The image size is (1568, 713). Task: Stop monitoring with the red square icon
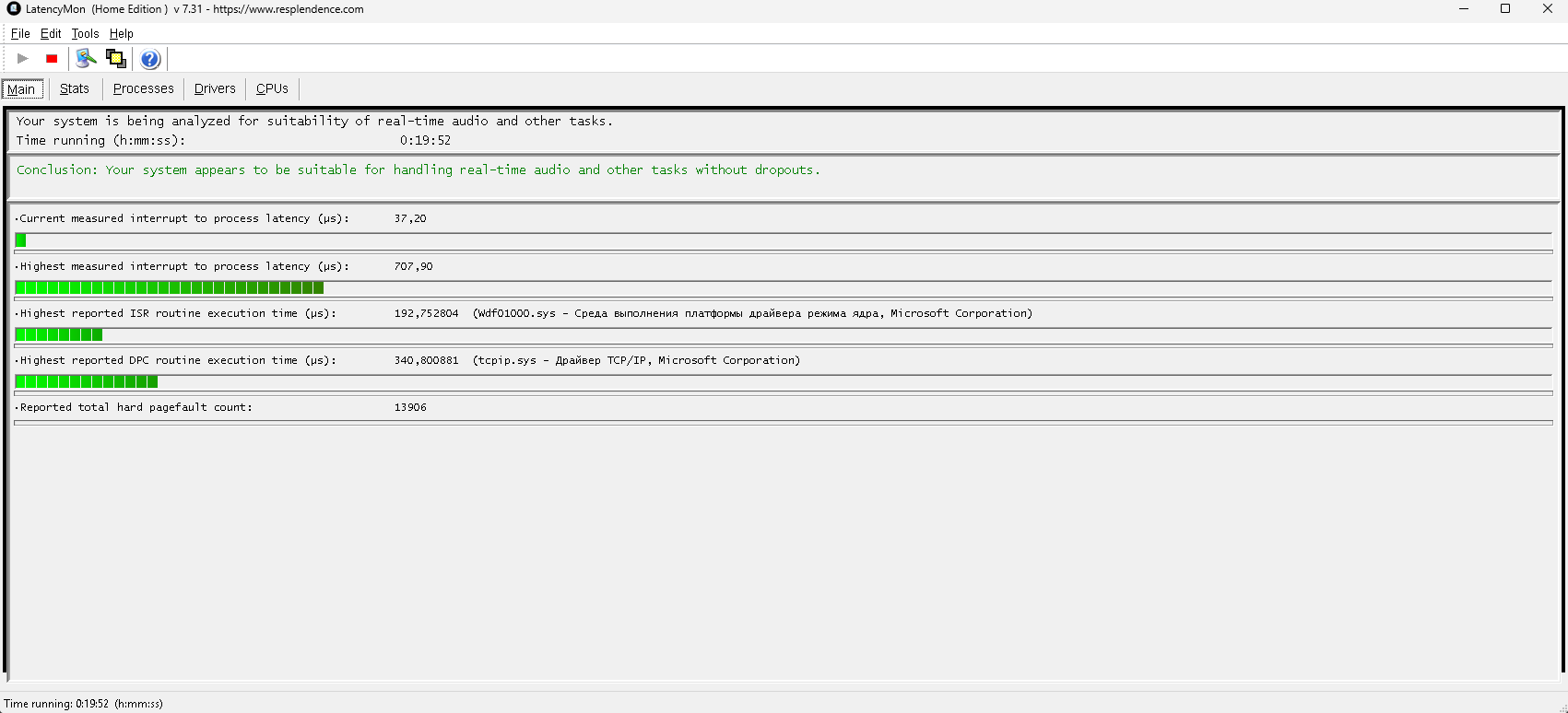click(52, 59)
